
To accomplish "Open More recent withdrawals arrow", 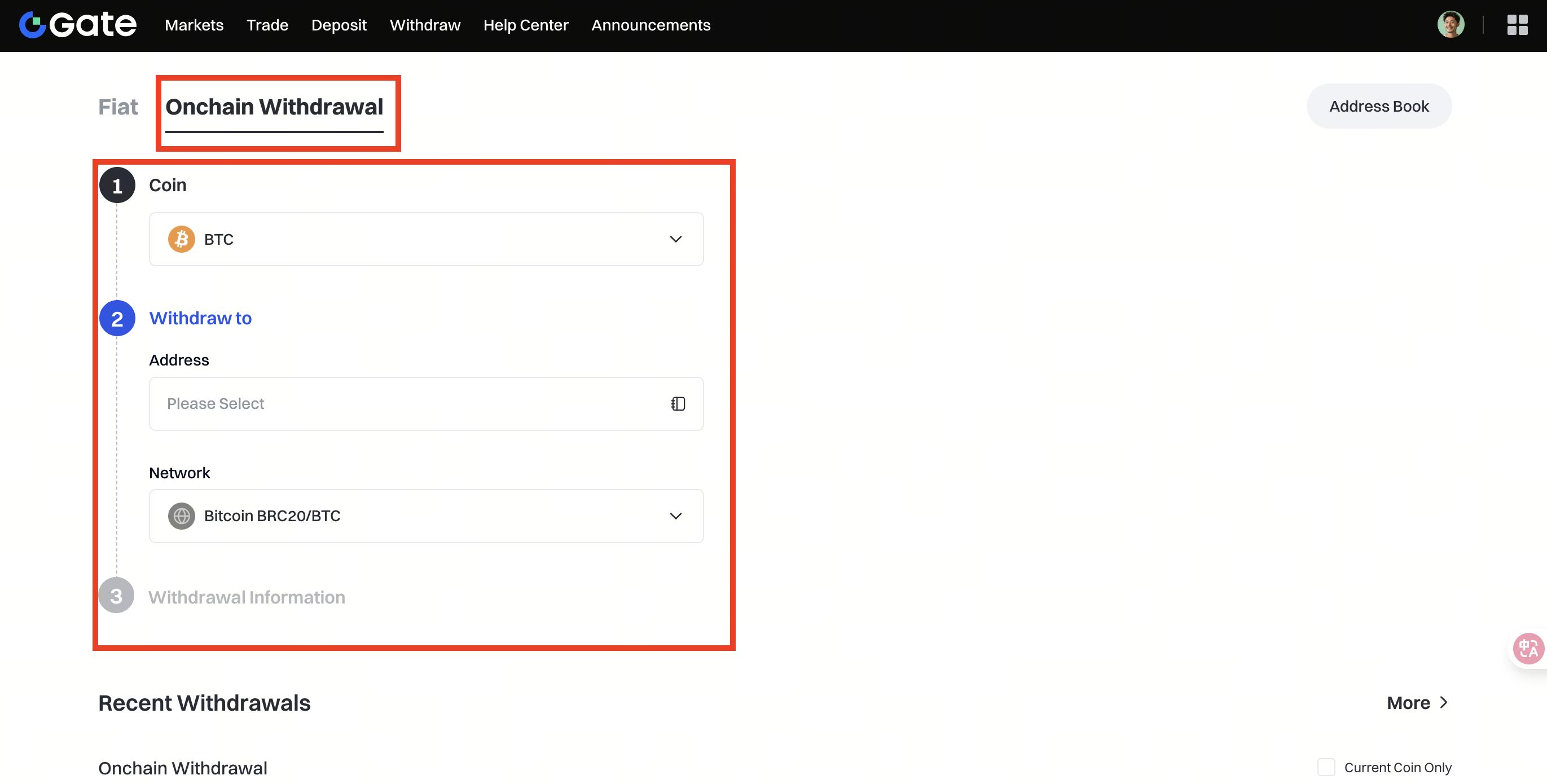I will point(1444,702).
